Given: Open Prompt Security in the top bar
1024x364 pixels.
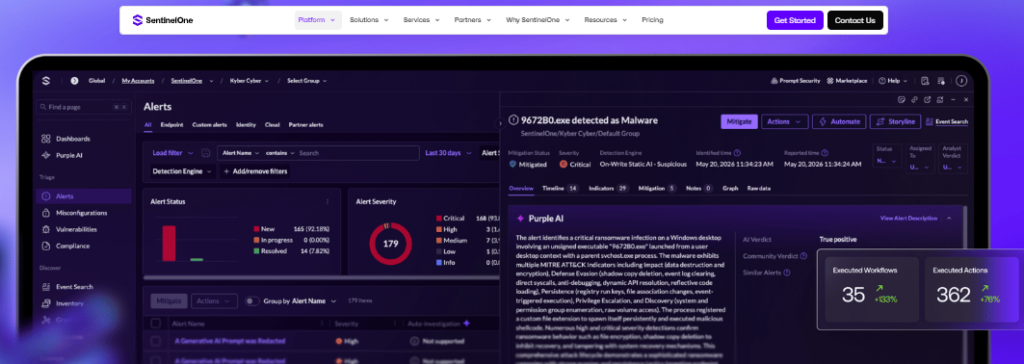Looking at the screenshot, I should 795,81.
